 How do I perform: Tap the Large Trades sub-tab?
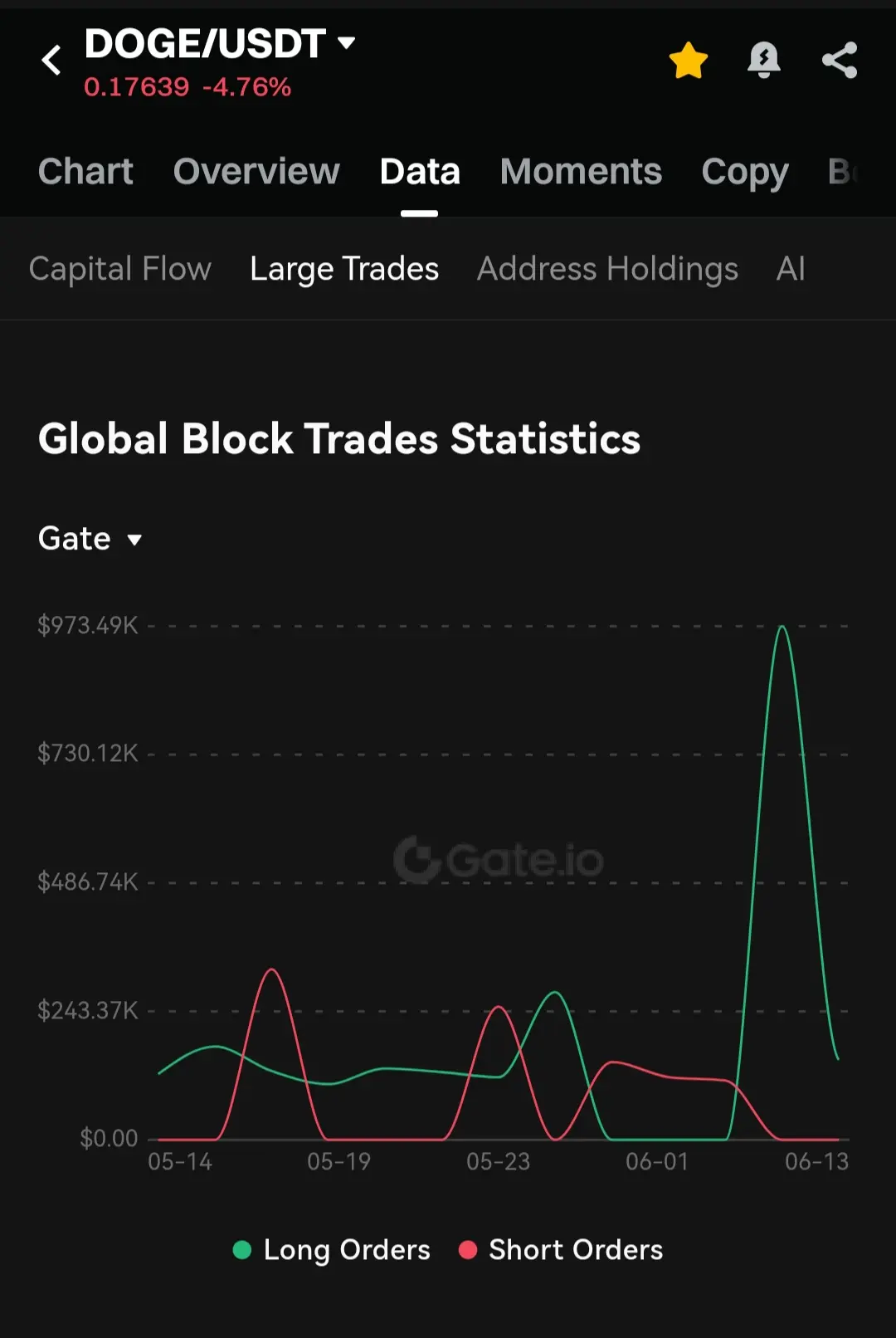[344, 269]
